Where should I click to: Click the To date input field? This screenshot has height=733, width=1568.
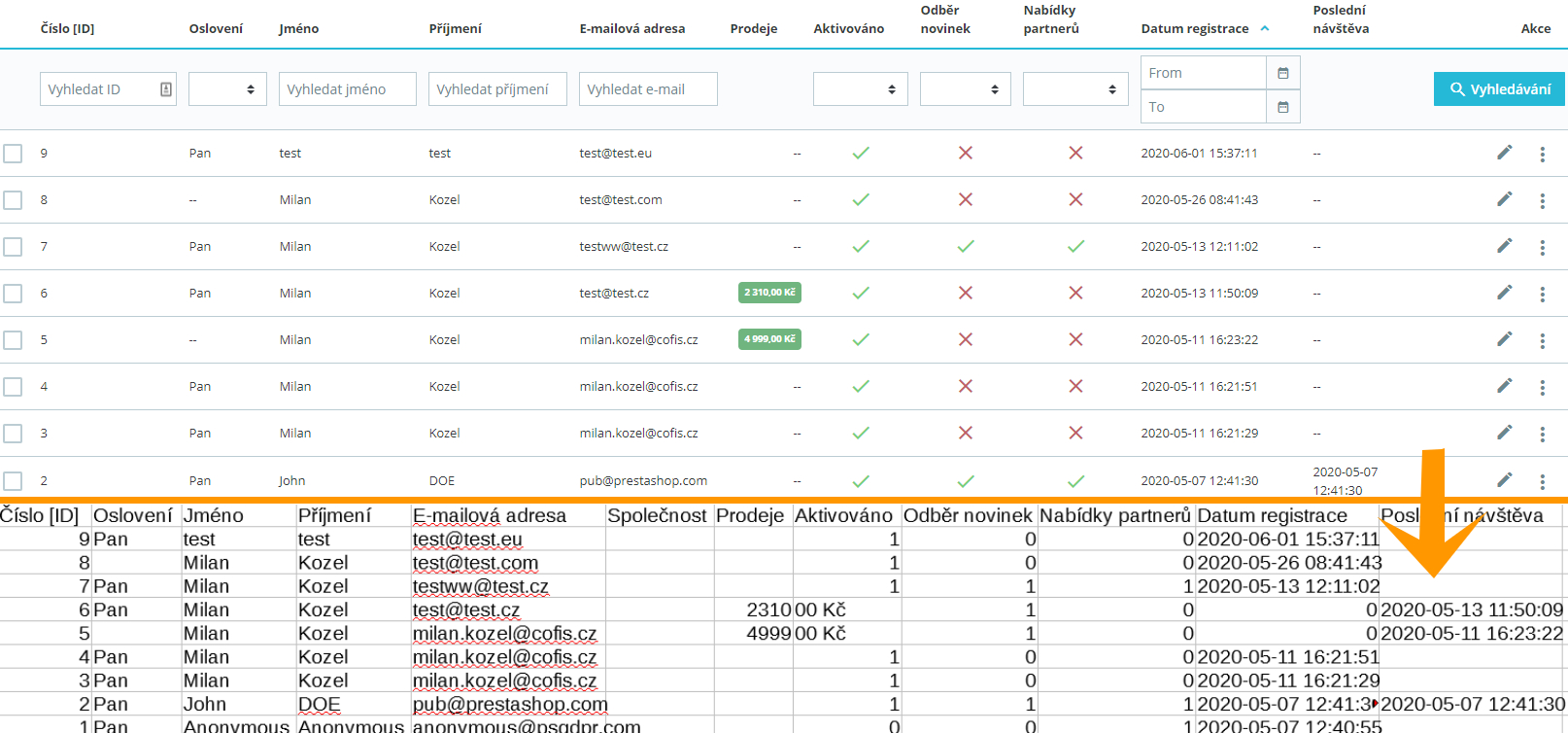coord(1204,107)
